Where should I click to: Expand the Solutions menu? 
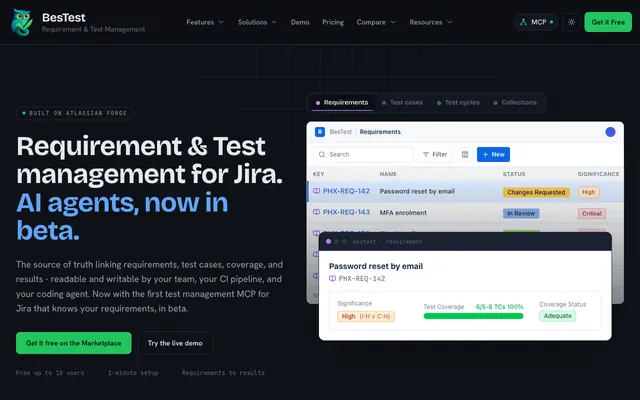257,22
